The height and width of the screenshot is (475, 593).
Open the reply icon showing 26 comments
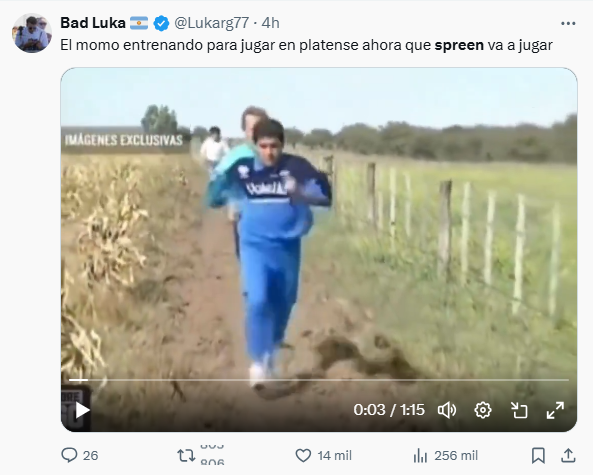tap(69, 455)
